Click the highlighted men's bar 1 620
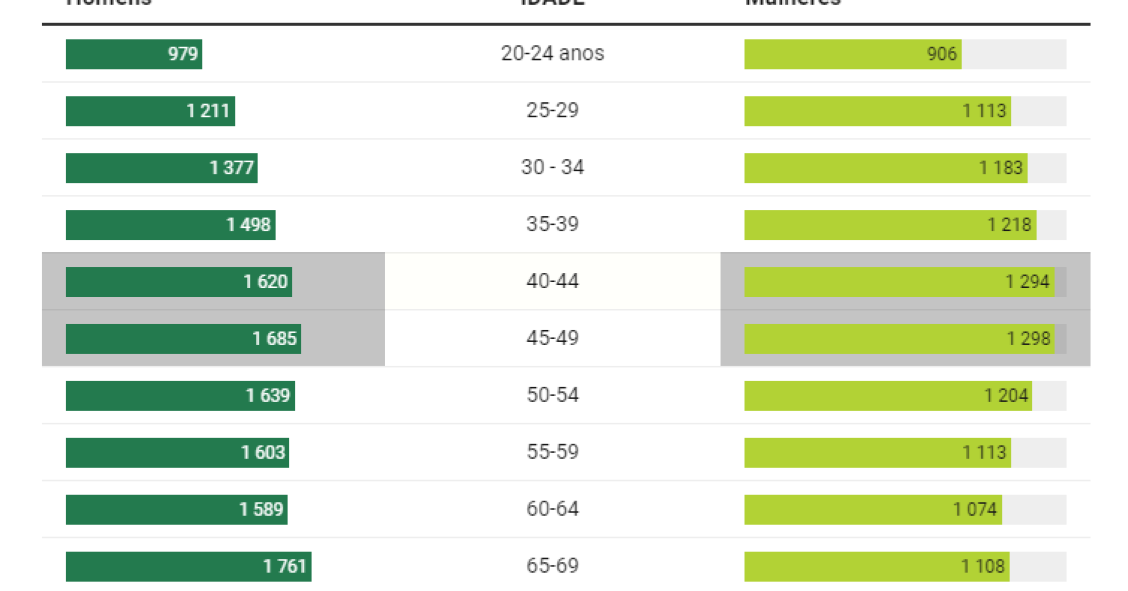The height and width of the screenshot is (591, 1128). (x=179, y=282)
